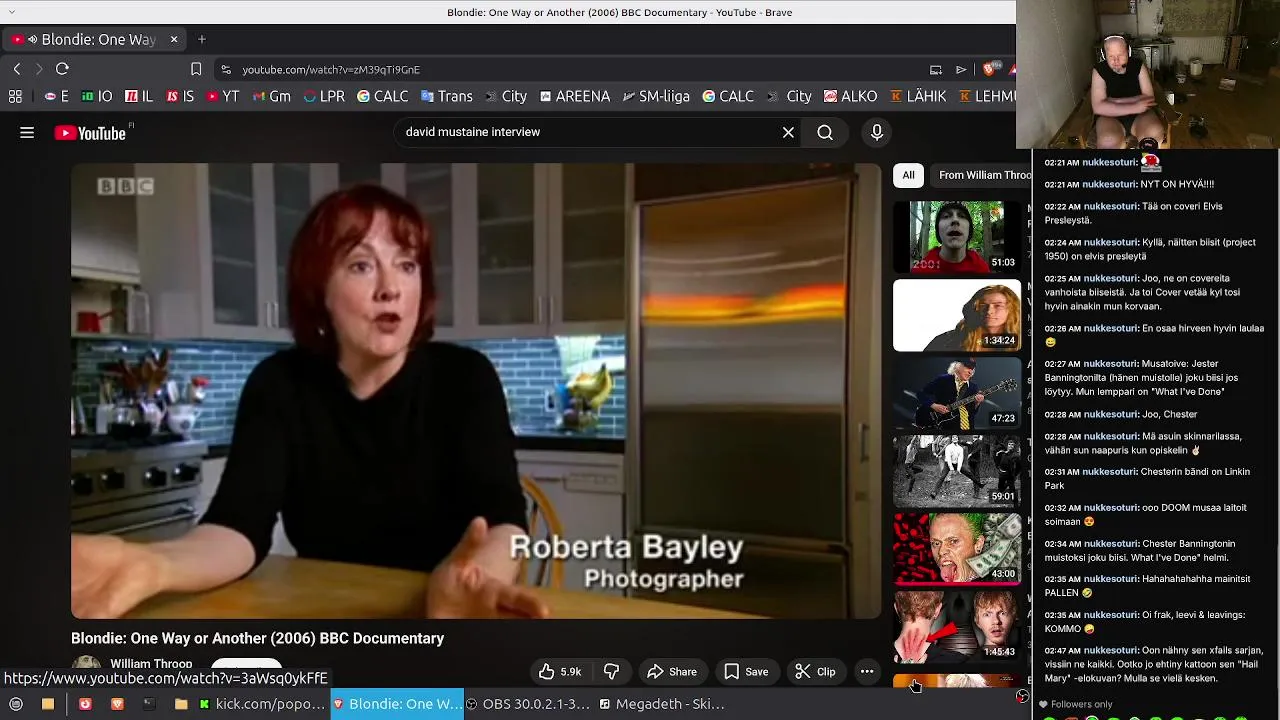This screenshot has height=720, width=1280.
Task: Close the Blondie YouTube tab
Action: point(174,39)
